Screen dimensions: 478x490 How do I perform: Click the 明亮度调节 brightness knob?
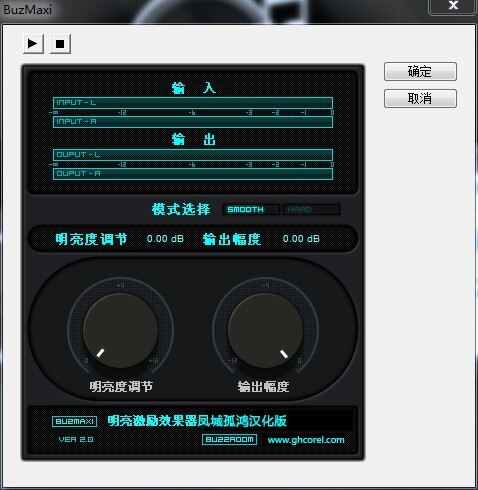(x=120, y=331)
